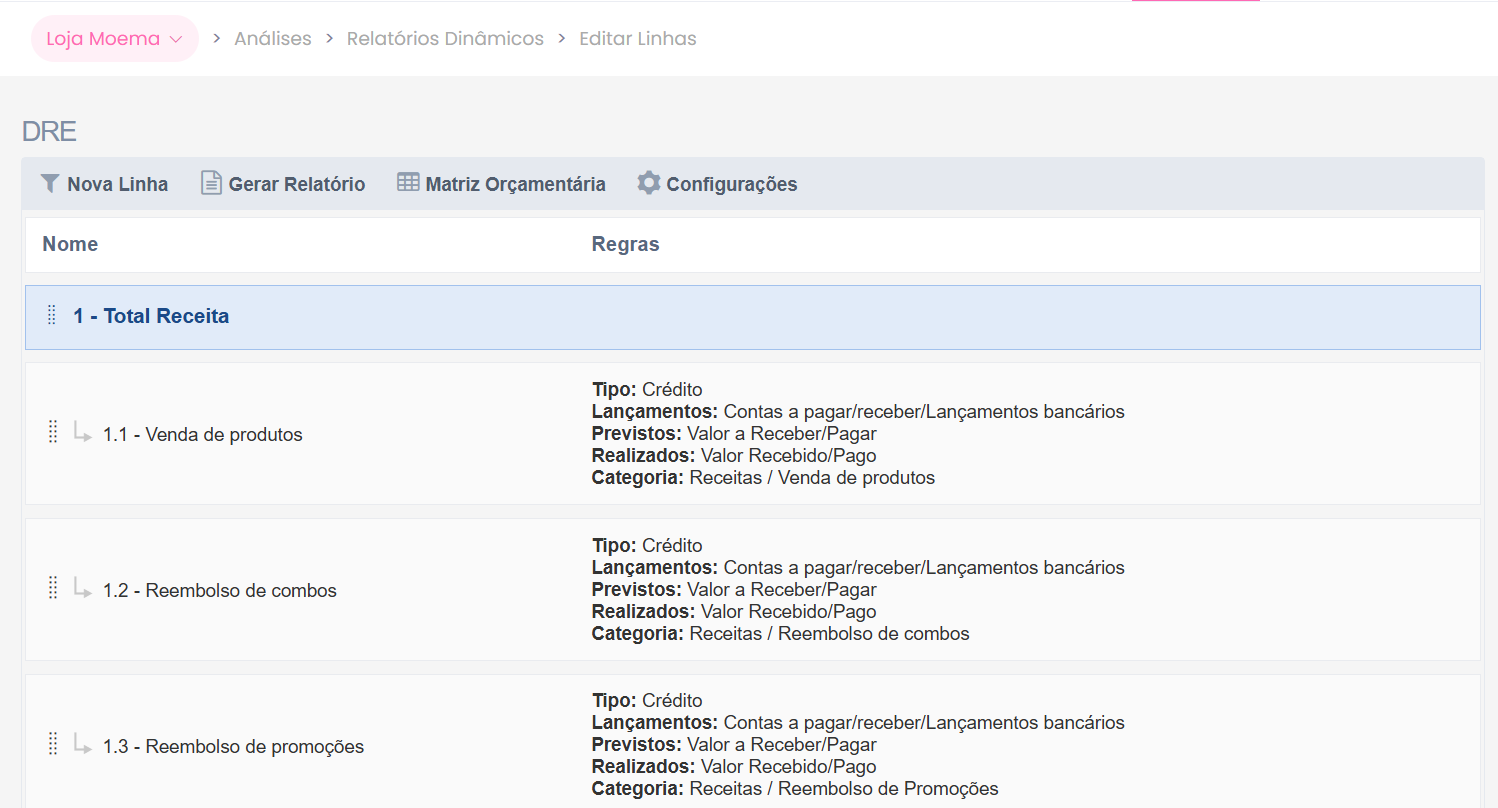Click the funnel icon beside Nova Linha
This screenshot has height=808, width=1498.
point(50,183)
